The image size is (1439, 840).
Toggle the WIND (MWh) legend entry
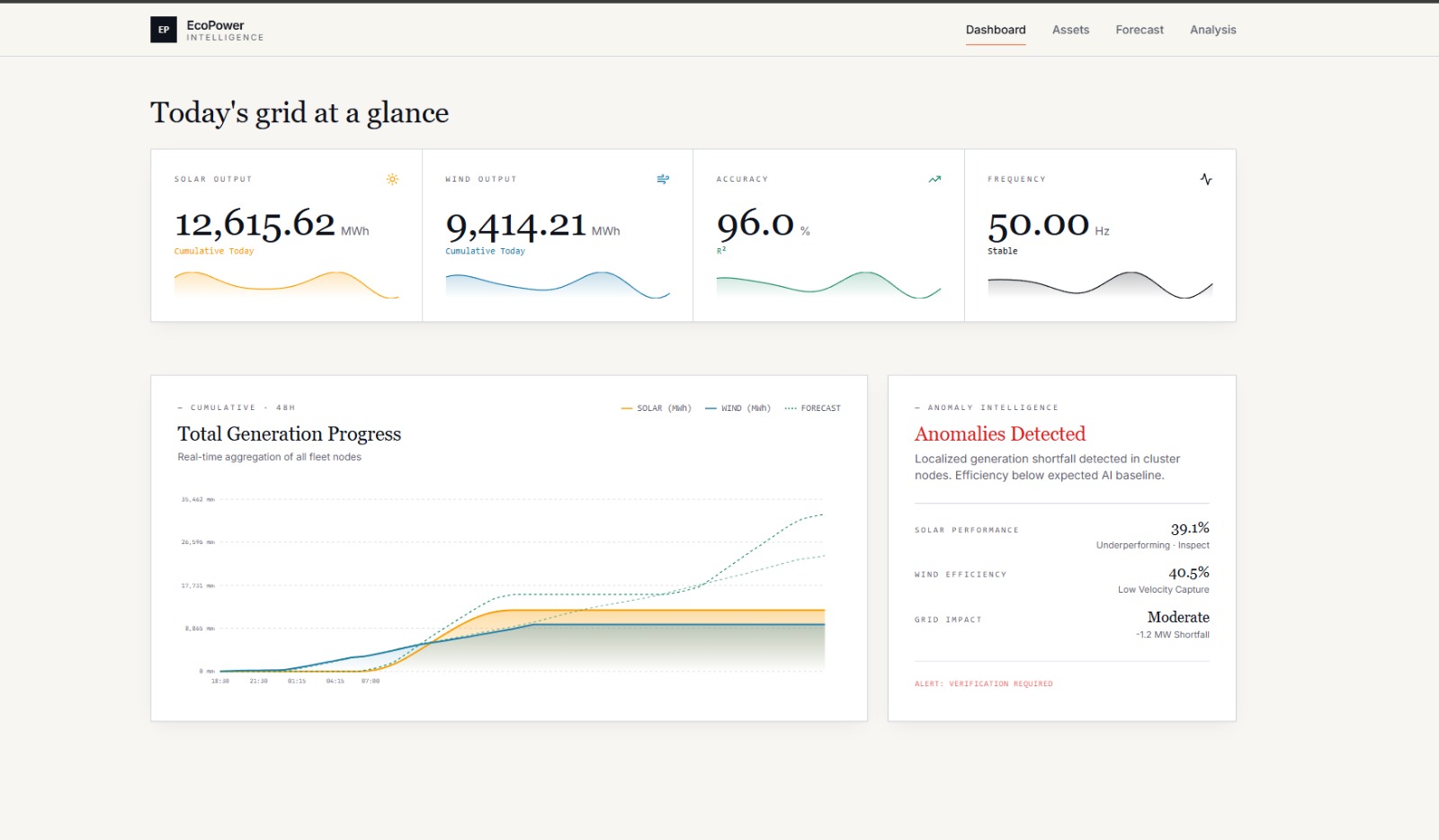[737, 408]
